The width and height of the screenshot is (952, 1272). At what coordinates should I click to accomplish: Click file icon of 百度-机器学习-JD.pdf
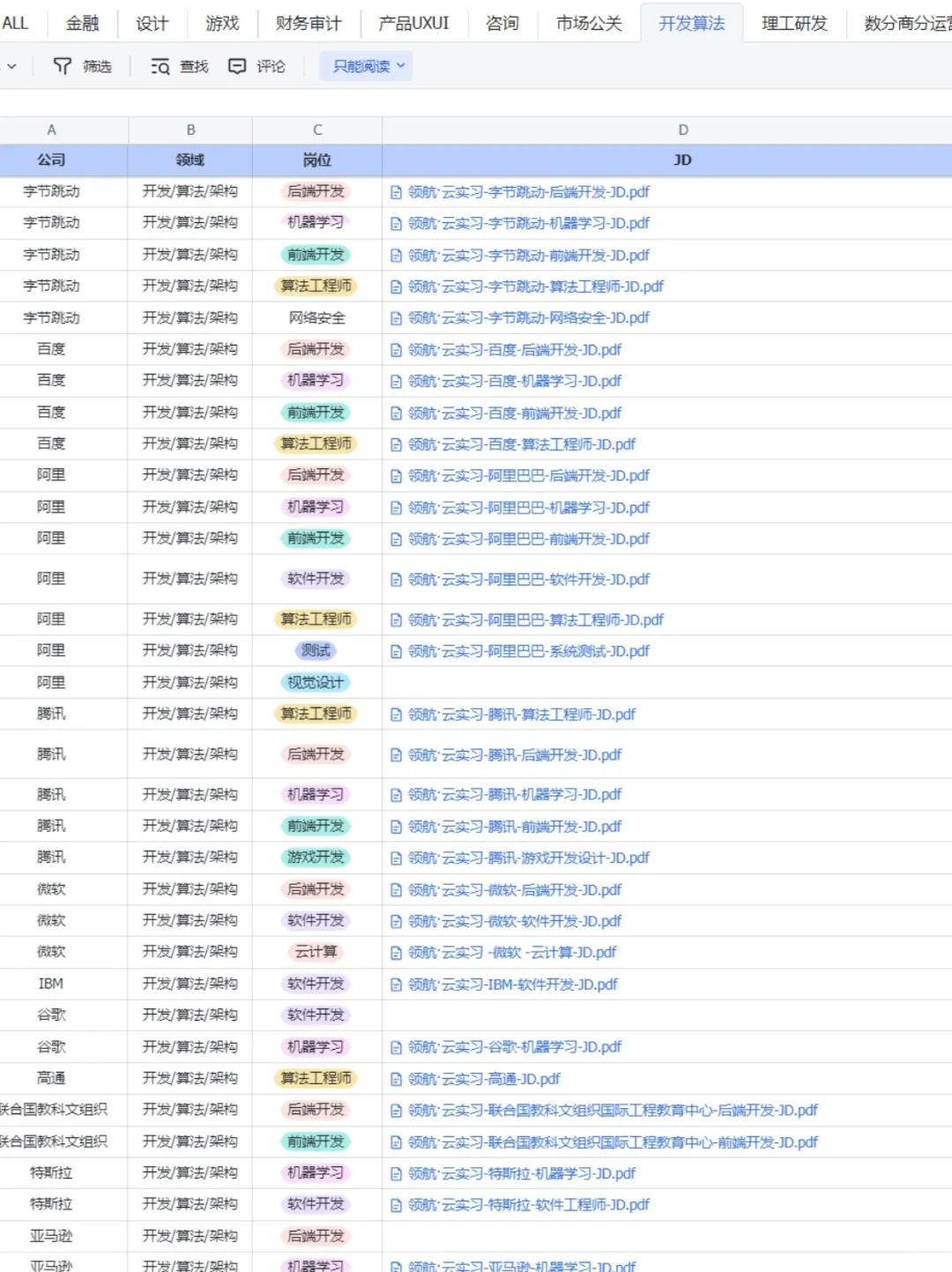(x=396, y=382)
